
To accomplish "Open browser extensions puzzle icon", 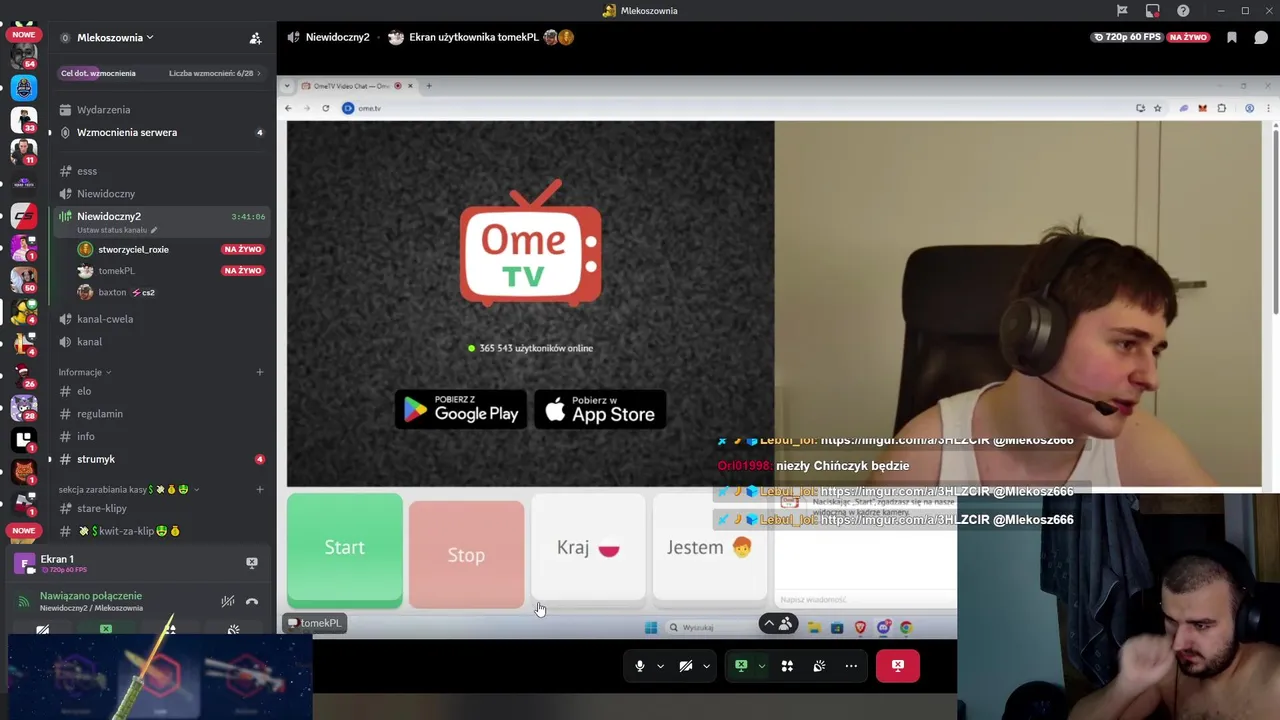I will (1222, 108).
